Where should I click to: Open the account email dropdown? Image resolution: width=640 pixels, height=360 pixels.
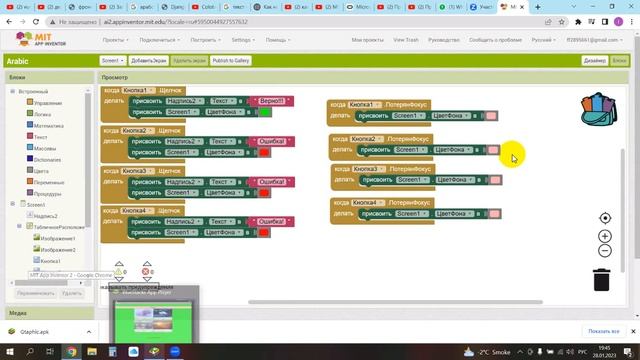594,40
